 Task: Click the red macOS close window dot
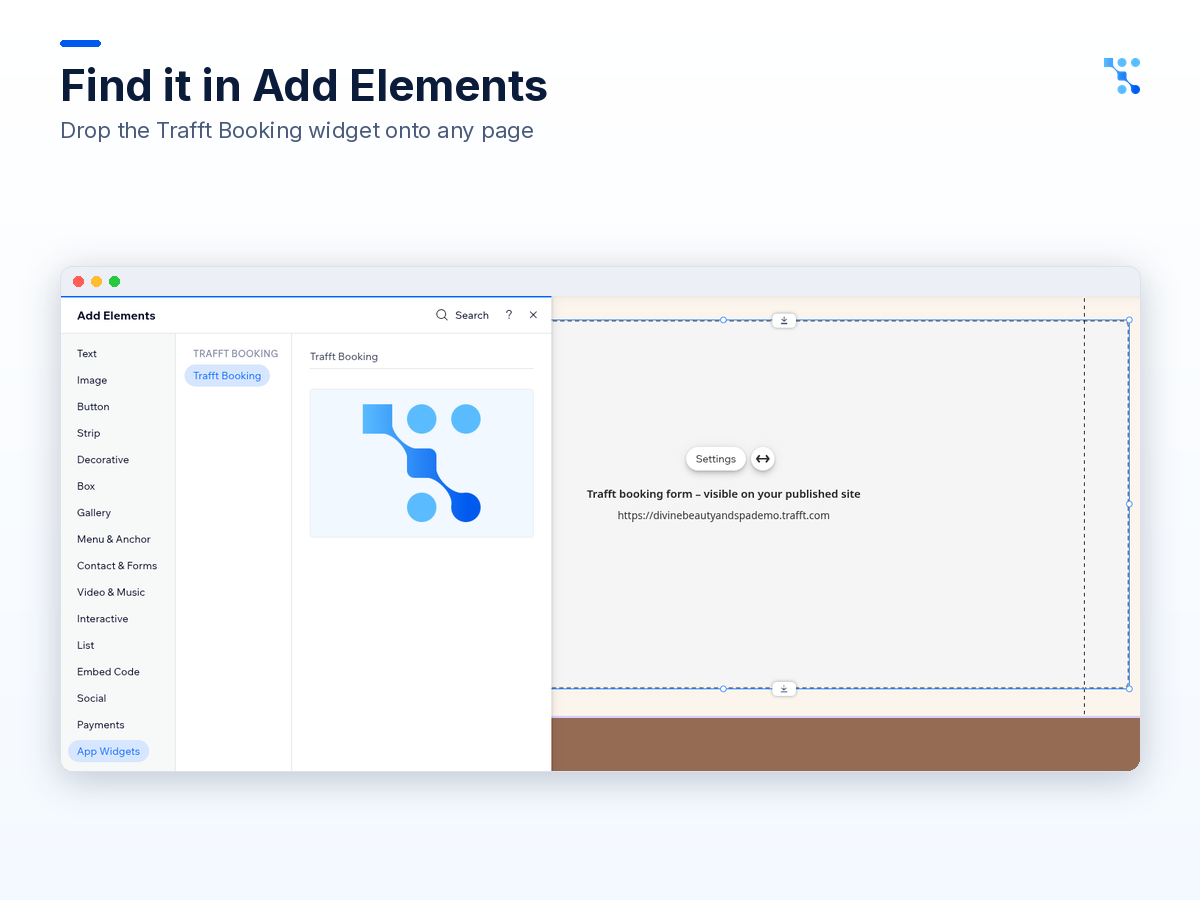[79, 282]
